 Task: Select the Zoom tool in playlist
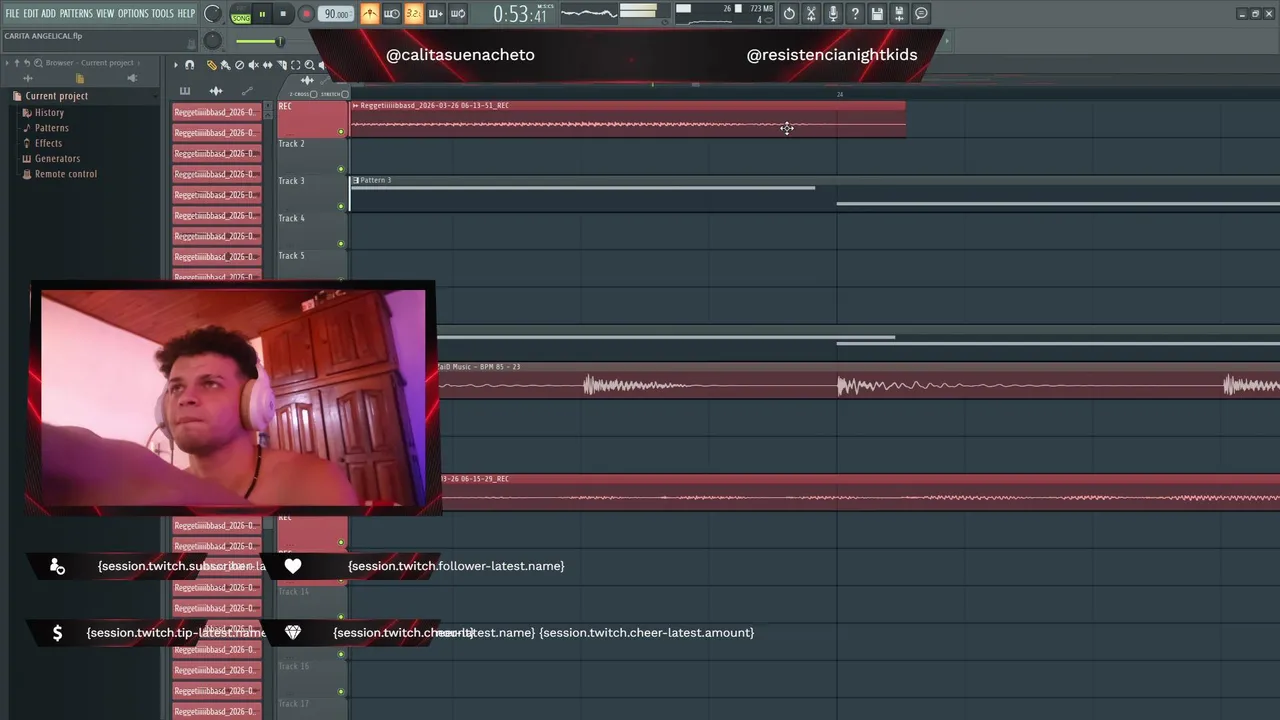pos(309,65)
